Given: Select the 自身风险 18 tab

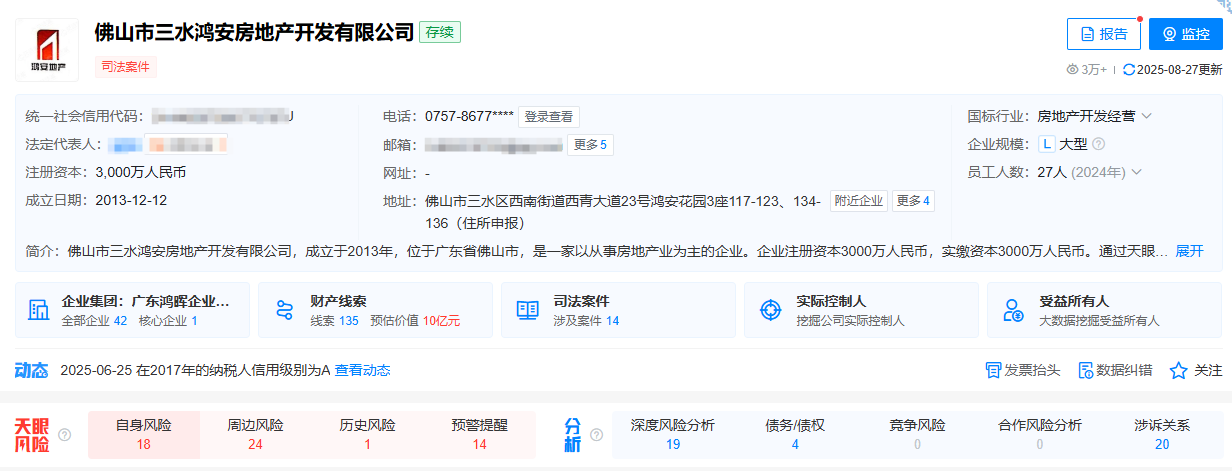Looking at the screenshot, I should point(144,434).
